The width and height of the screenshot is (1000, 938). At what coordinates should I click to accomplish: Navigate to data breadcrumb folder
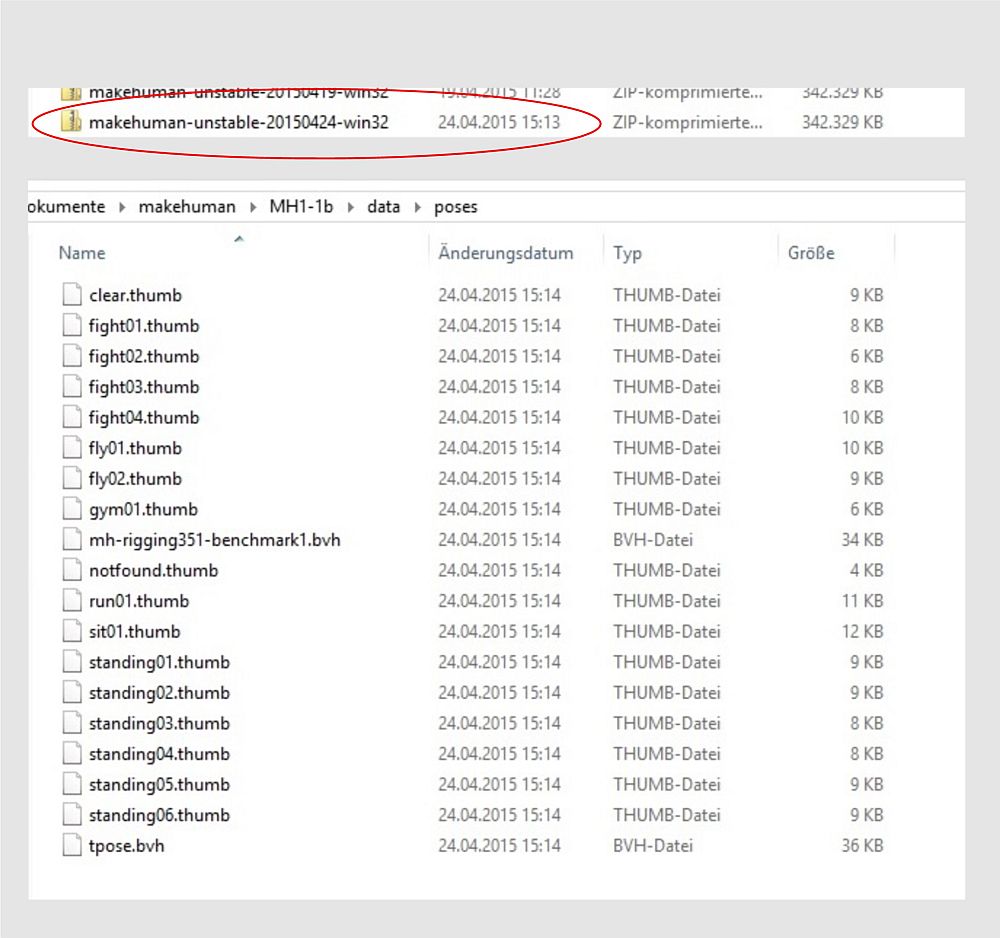(383, 207)
